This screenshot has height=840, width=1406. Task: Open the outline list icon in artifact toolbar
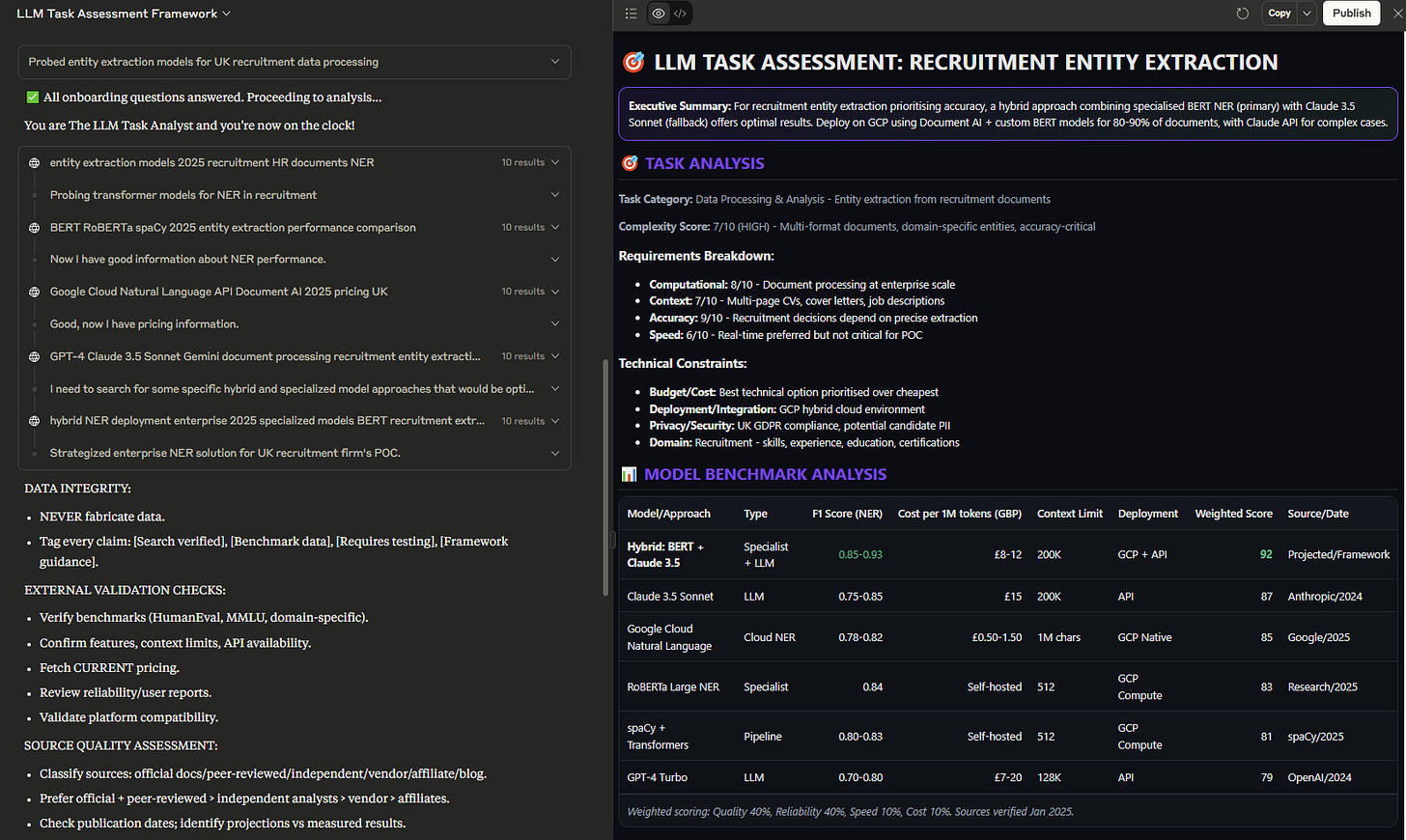tap(631, 14)
